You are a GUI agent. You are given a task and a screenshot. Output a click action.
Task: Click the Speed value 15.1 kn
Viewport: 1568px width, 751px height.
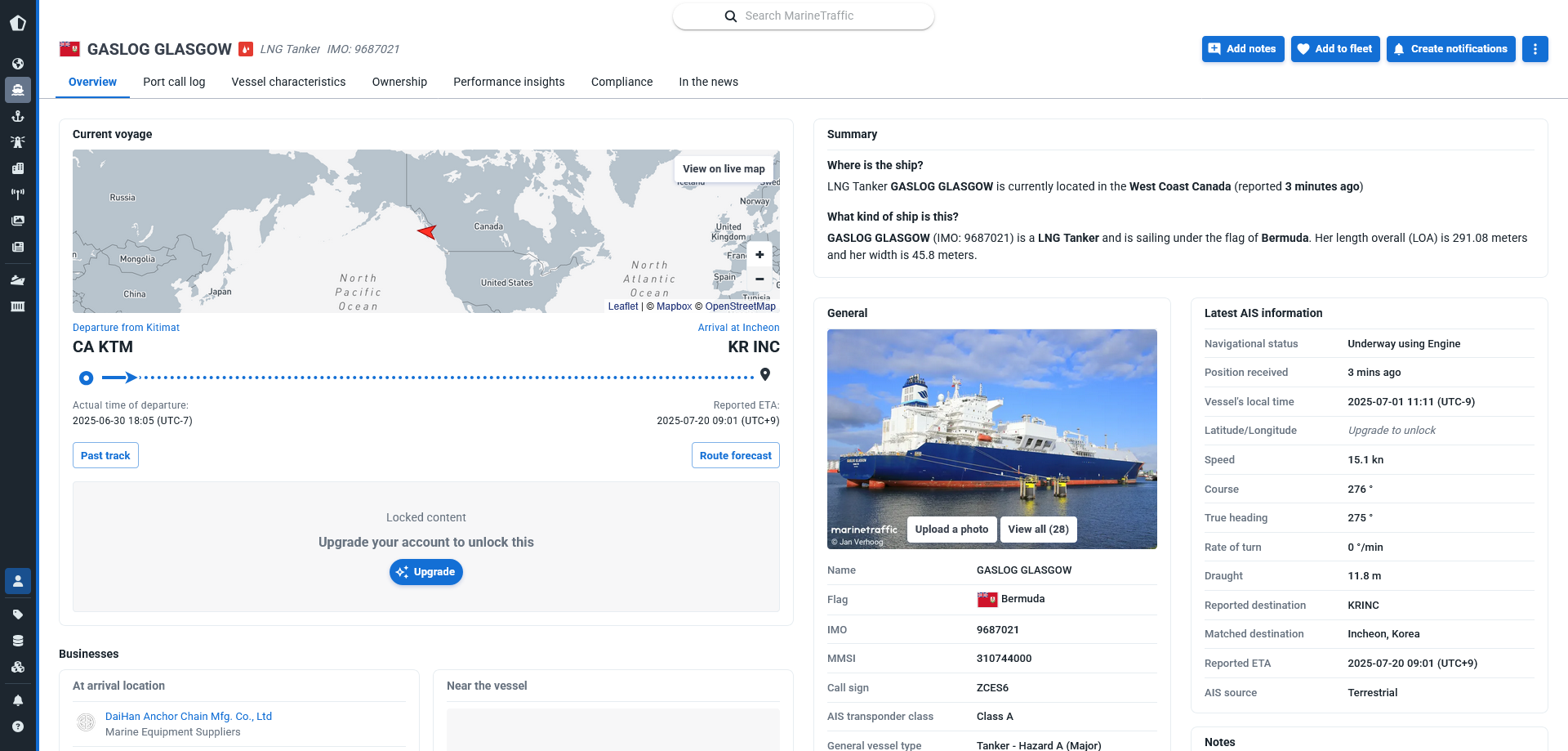[1365, 460]
